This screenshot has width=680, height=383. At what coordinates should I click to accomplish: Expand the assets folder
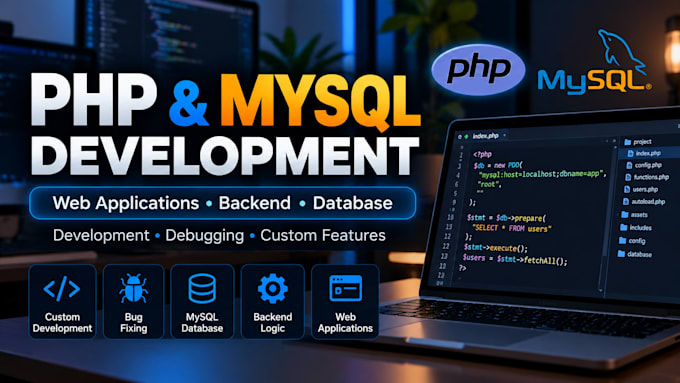click(634, 215)
